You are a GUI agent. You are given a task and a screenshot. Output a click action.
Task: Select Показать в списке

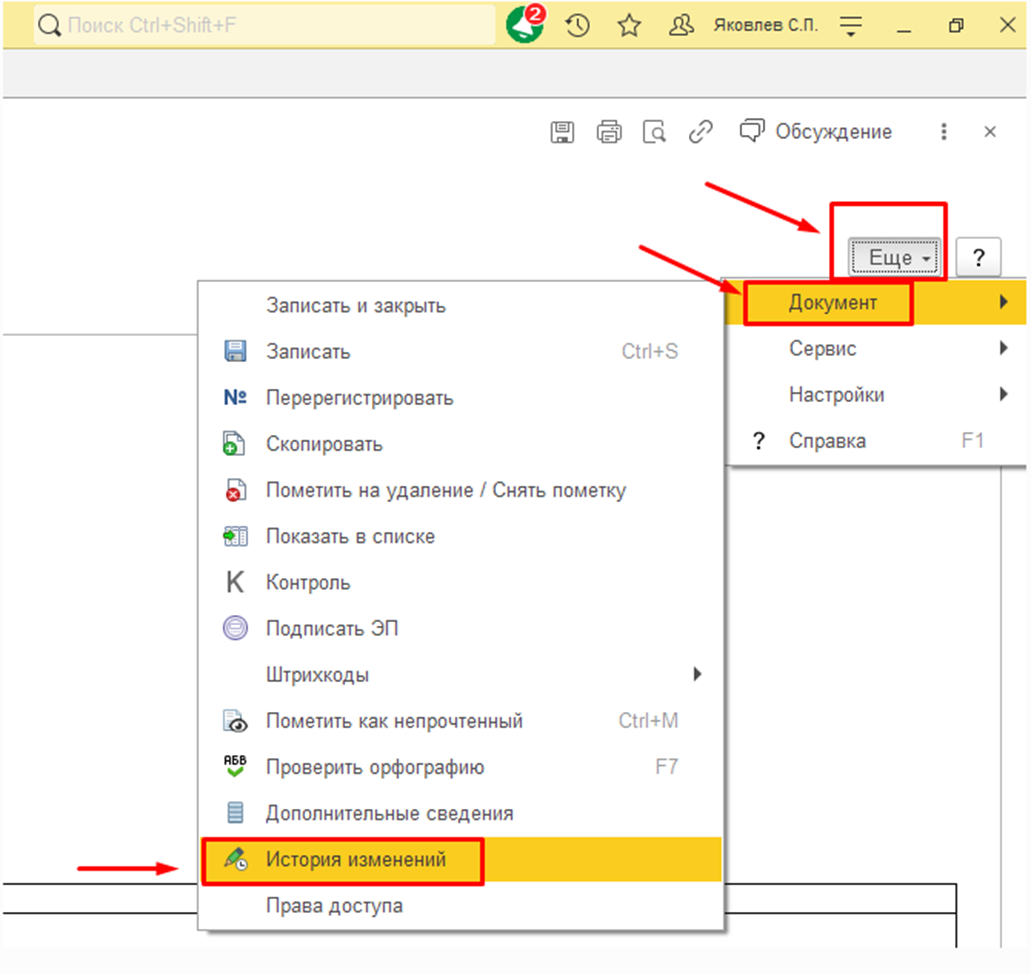point(460,536)
